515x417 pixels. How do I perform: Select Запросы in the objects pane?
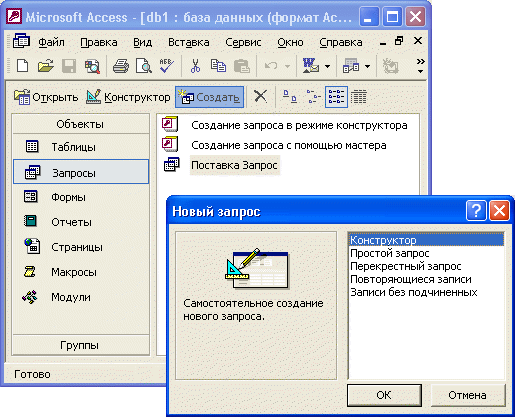(81, 172)
